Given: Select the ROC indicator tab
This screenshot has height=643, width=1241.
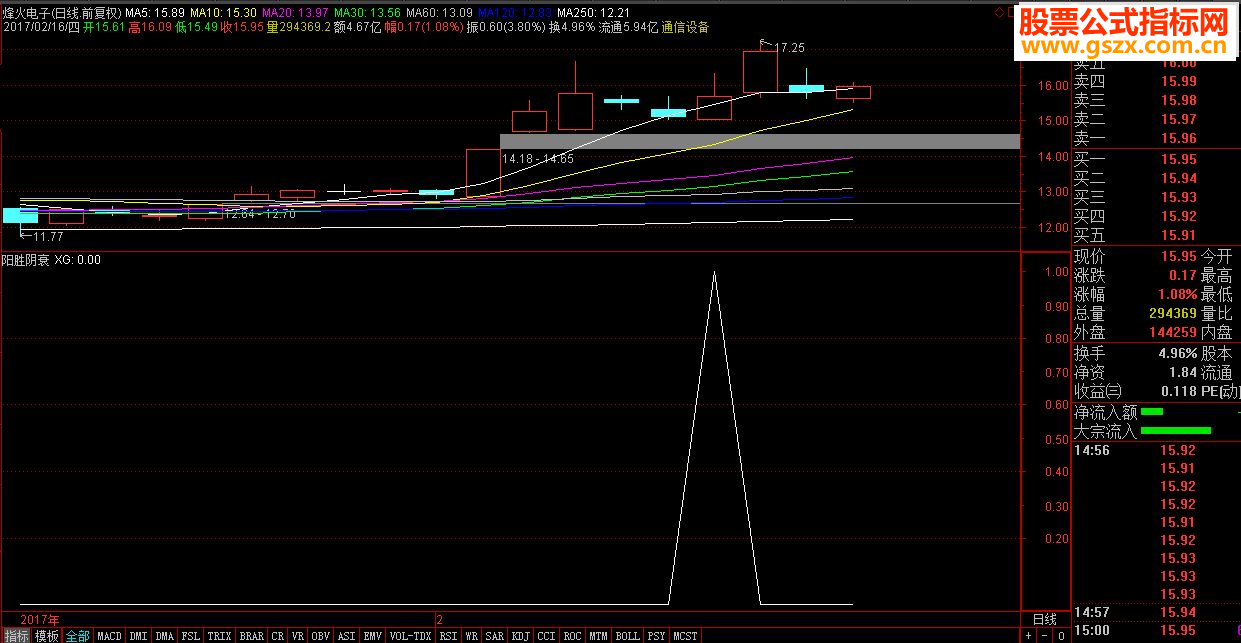Looking at the screenshot, I should pyautogui.click(x=573, y=636).
